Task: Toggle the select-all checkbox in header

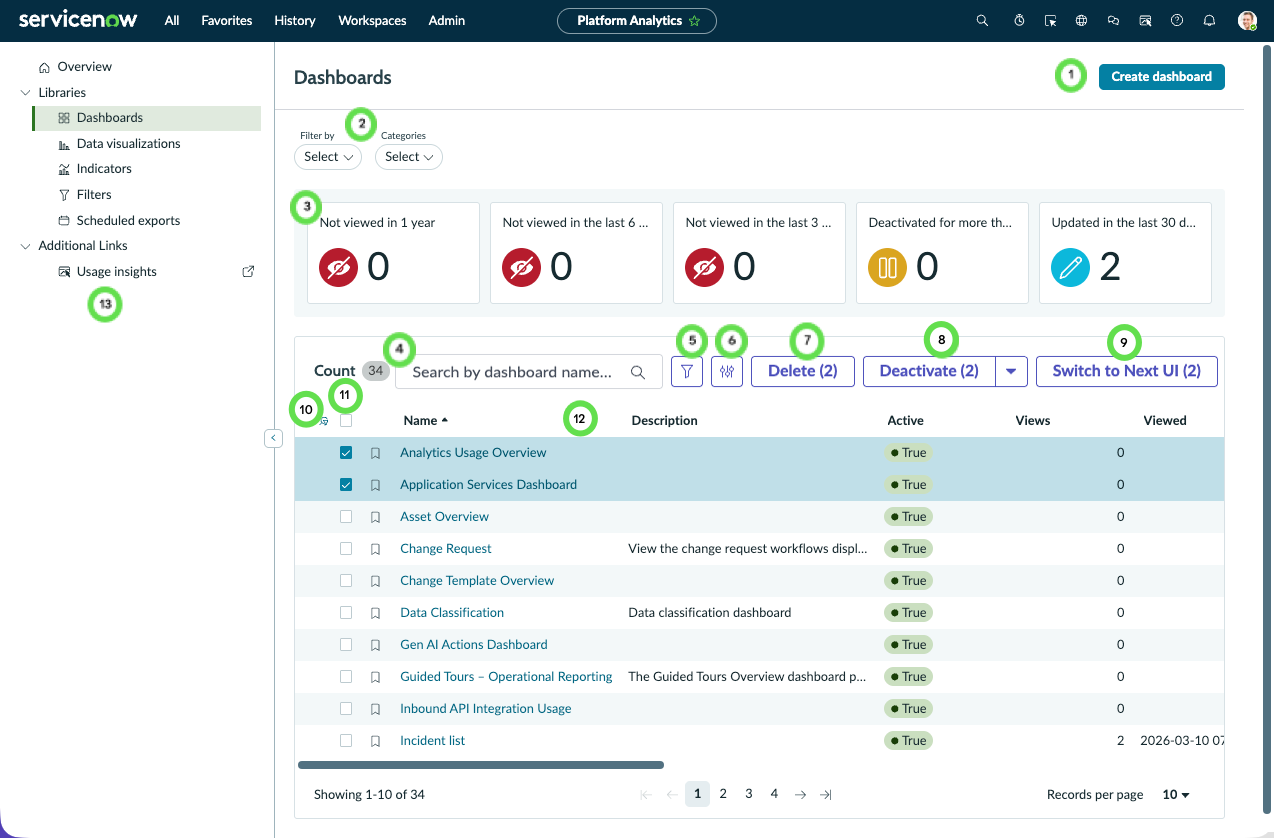Action: (x=346, y=421)
